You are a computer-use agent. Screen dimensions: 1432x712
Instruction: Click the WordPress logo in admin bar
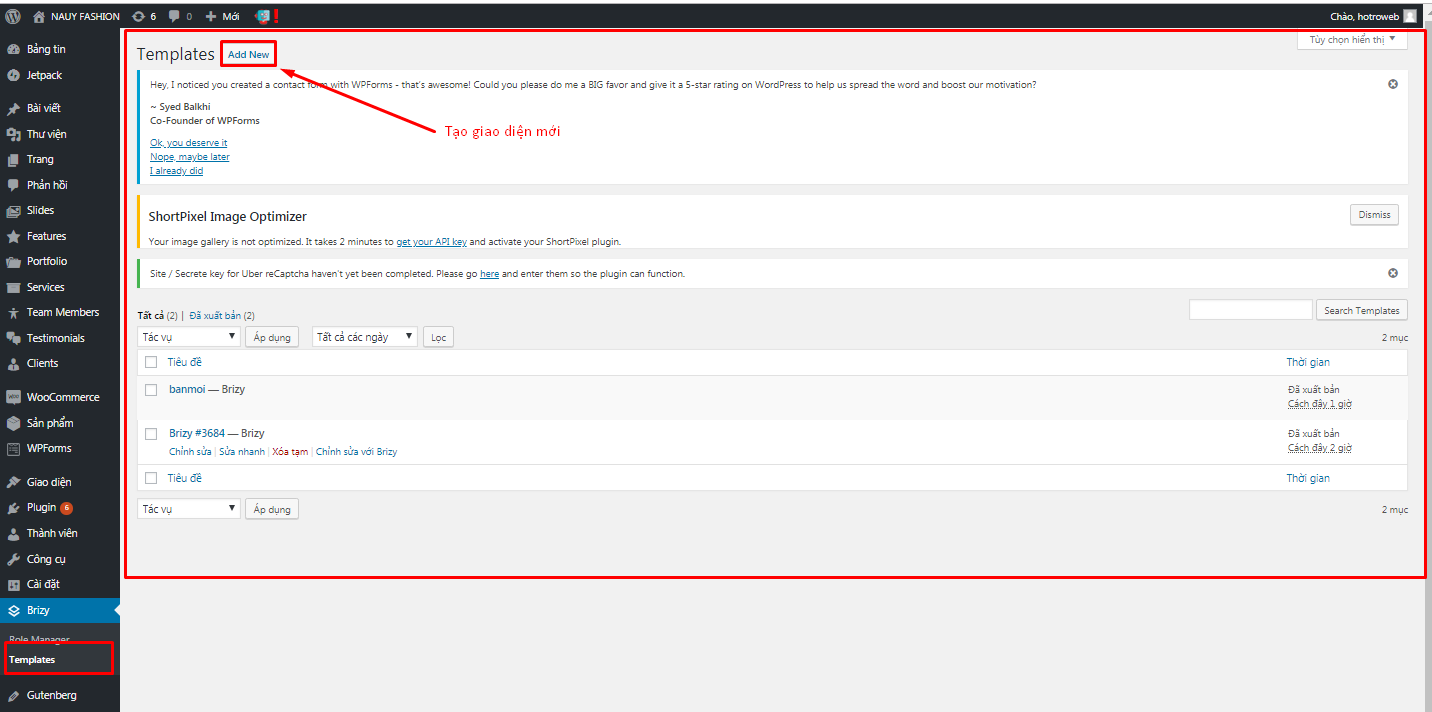coord(13,16)
